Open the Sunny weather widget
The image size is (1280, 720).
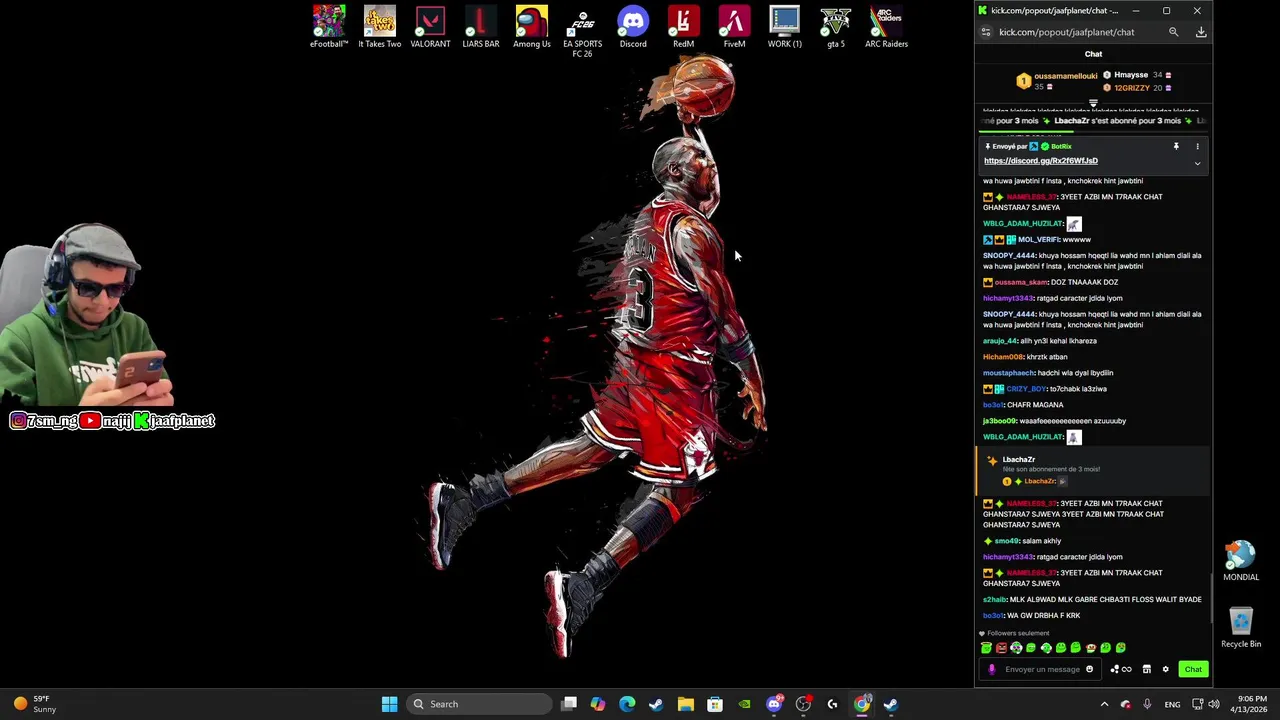coord(34,704)
